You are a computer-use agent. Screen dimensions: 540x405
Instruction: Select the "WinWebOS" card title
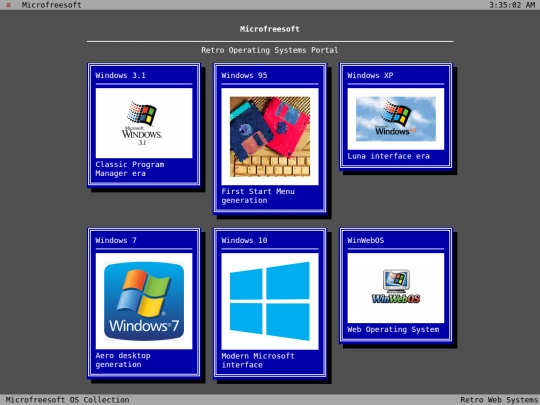pos(366,240)
